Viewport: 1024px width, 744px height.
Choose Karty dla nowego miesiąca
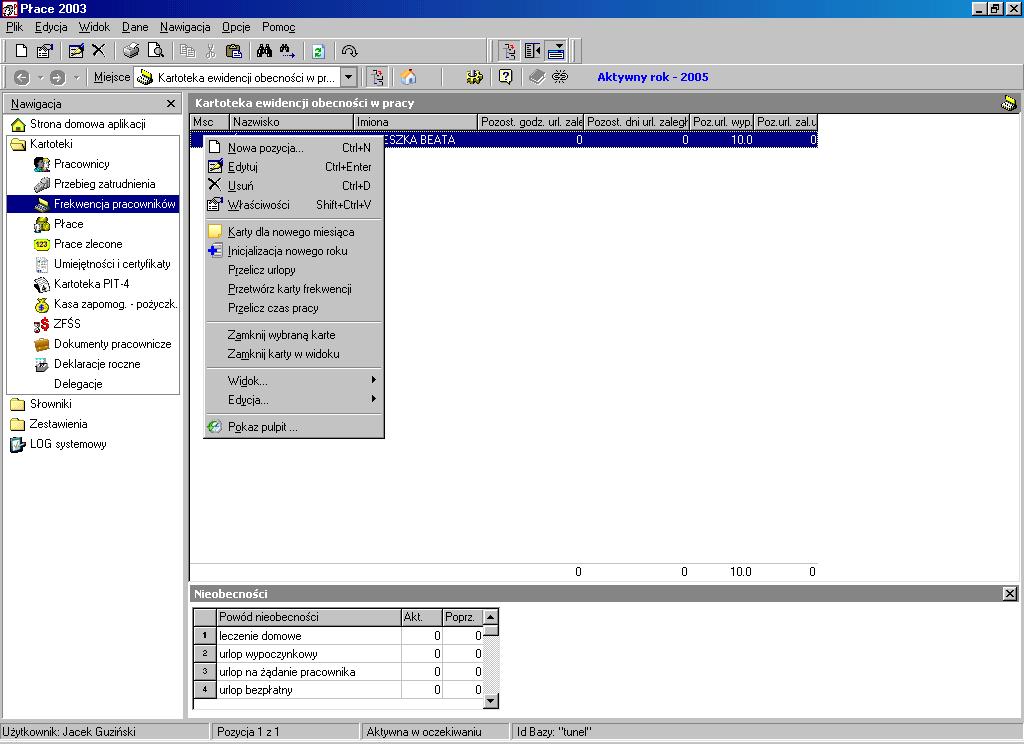click(293, 232)
